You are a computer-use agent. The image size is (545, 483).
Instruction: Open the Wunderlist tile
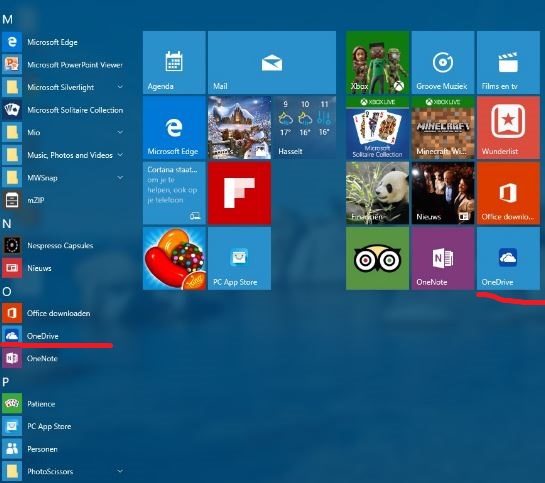(509, 128)
